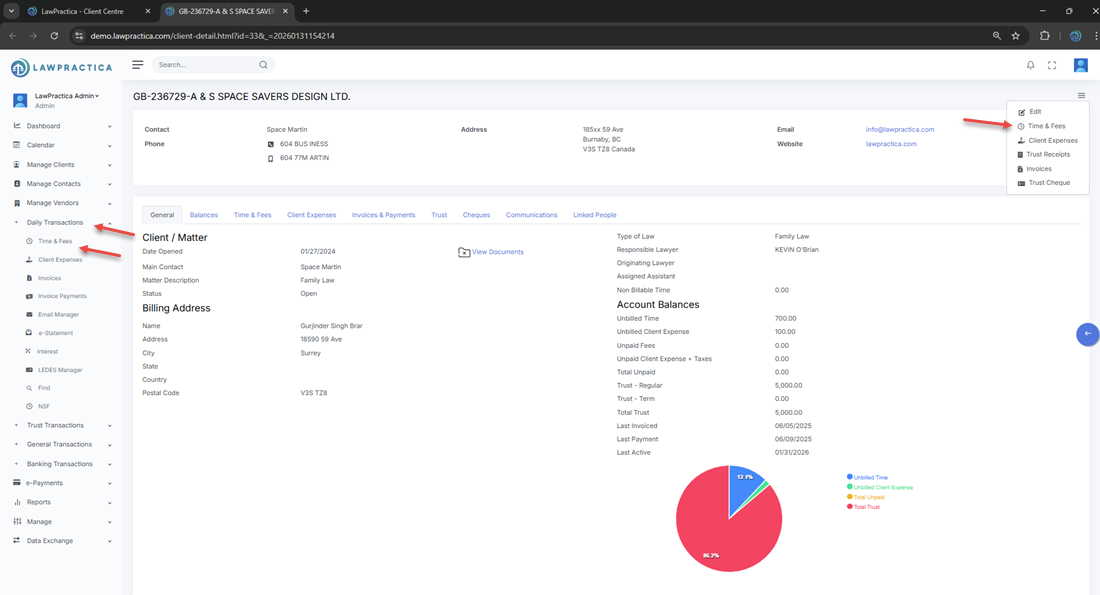
Task: Bookmark this page with the star icon
Action: click(1016, 35)
